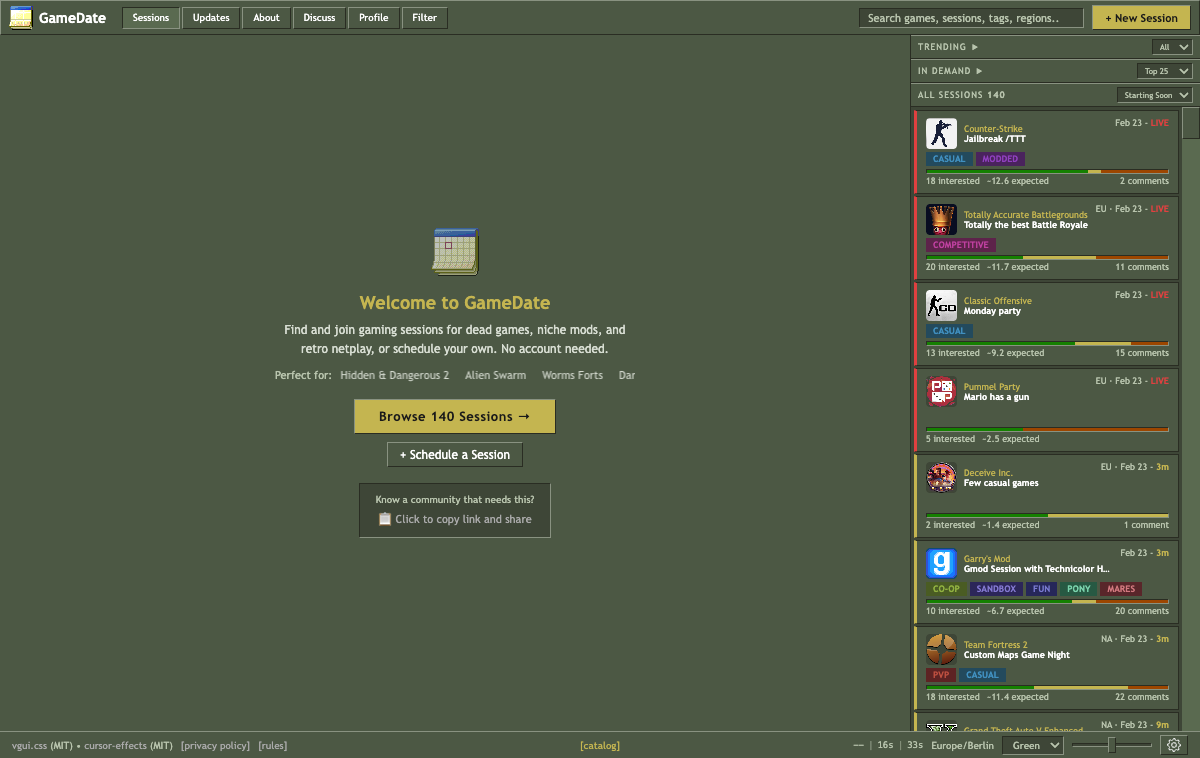Click 'Browse 140 Sessions' button

tap(454, 417)
